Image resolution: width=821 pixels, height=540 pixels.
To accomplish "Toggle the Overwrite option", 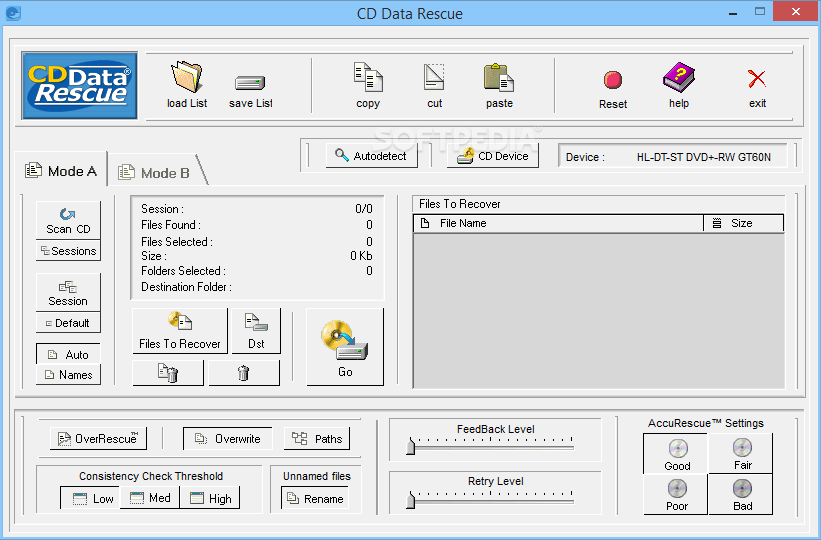I will (228, 438).
